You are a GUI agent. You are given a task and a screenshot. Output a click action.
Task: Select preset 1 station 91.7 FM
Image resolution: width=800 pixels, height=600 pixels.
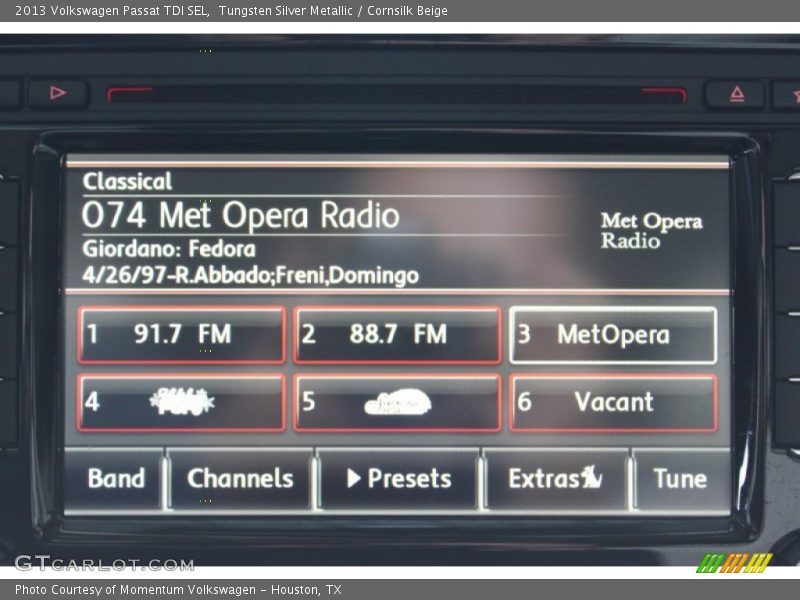click(x=182, y=335)
